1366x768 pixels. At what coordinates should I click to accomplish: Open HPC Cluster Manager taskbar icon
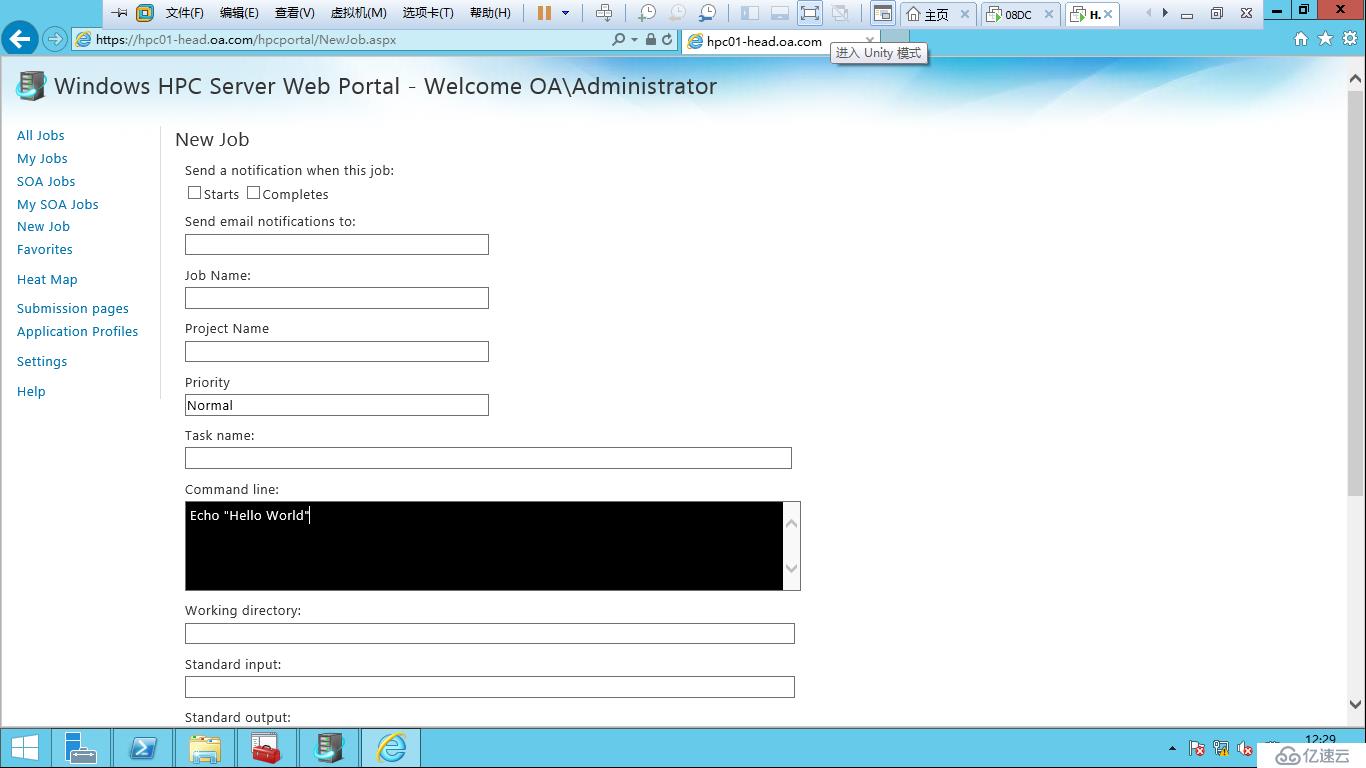tap(328, 748)
